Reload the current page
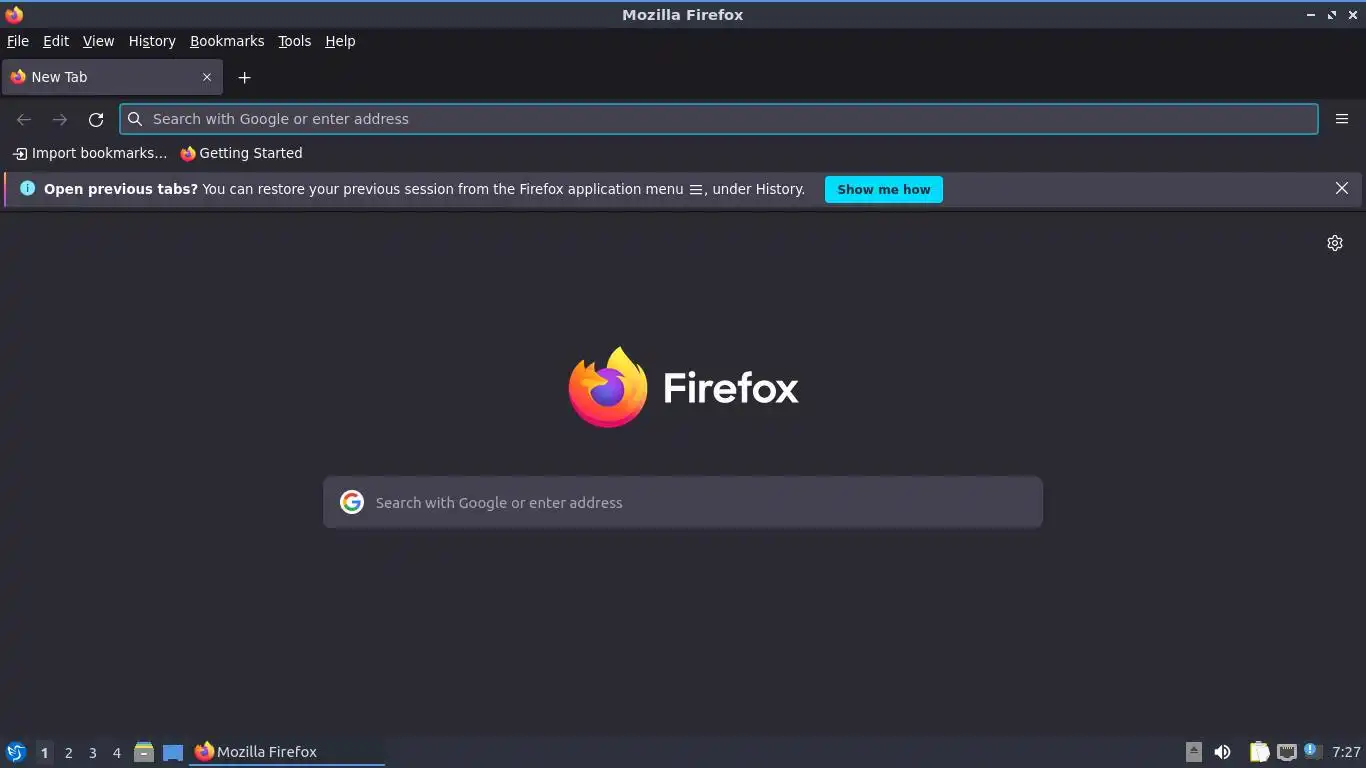This screenshot has height=768, width=1366. click(x=96, y=119)
